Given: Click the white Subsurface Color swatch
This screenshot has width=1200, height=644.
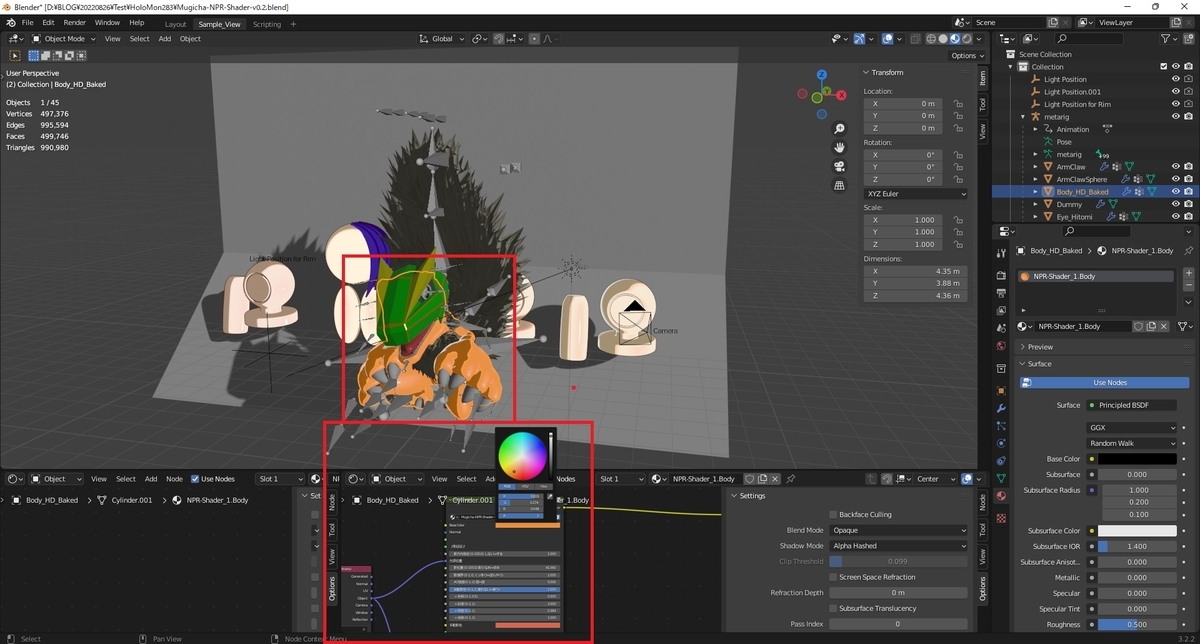Looking at the screenshot, I should click(1138, 530).
